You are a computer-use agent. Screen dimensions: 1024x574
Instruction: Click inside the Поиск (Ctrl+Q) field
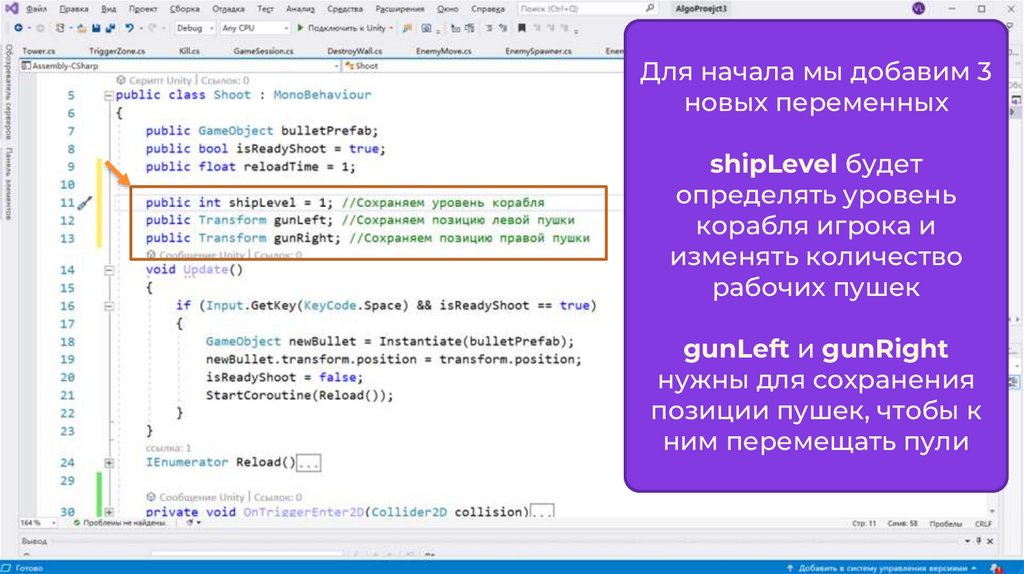pos(586,8)
